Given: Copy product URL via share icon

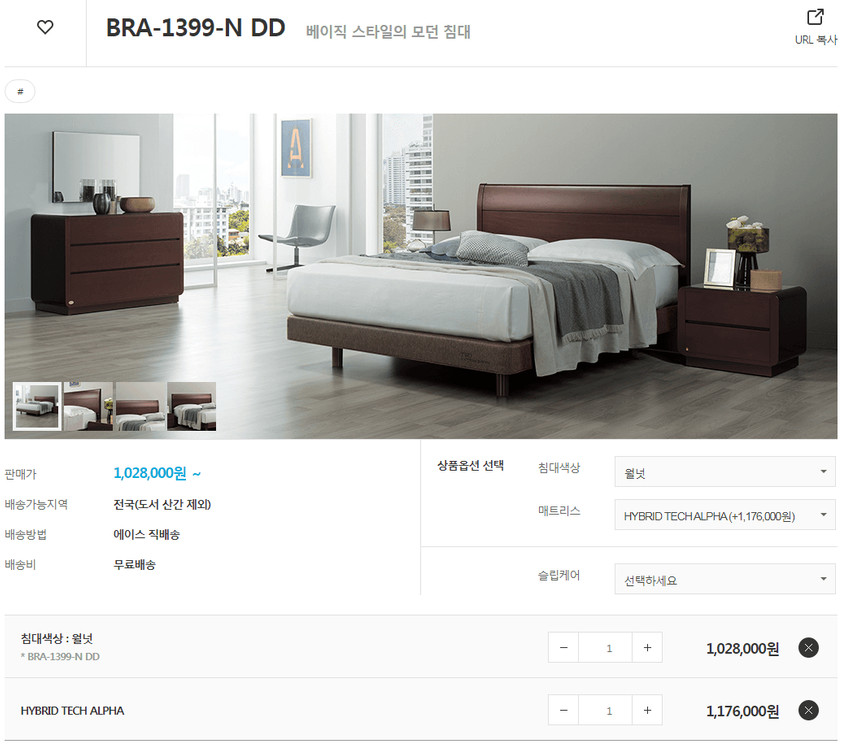Looking at the screenshot, I should click(815, 26).
